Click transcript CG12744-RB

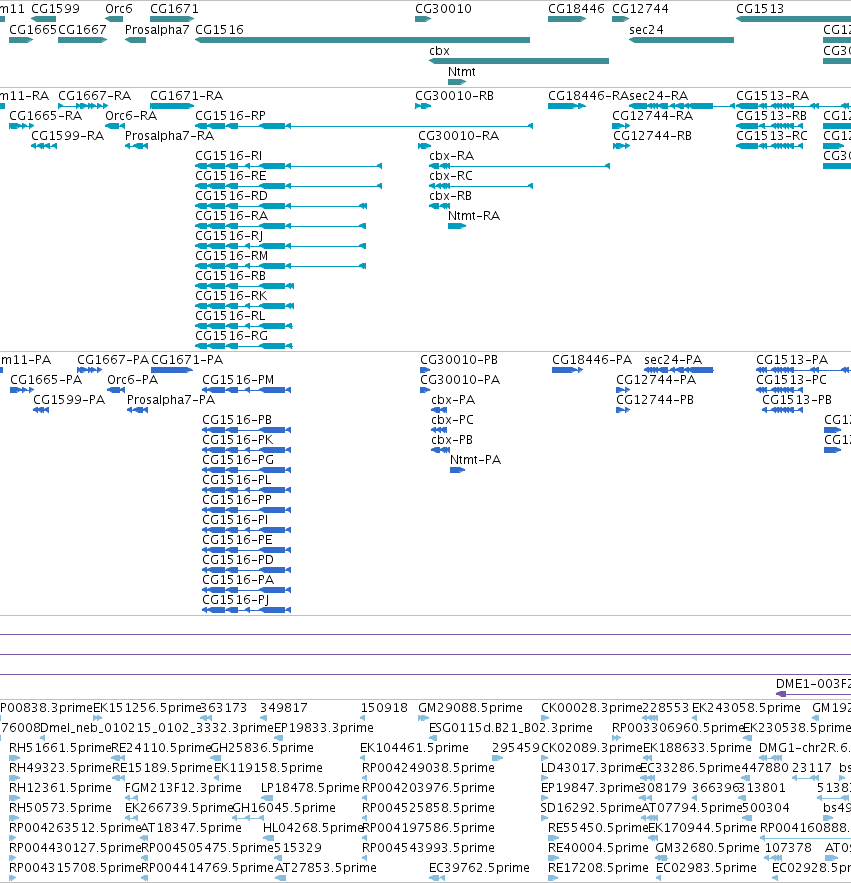point(622,146)
